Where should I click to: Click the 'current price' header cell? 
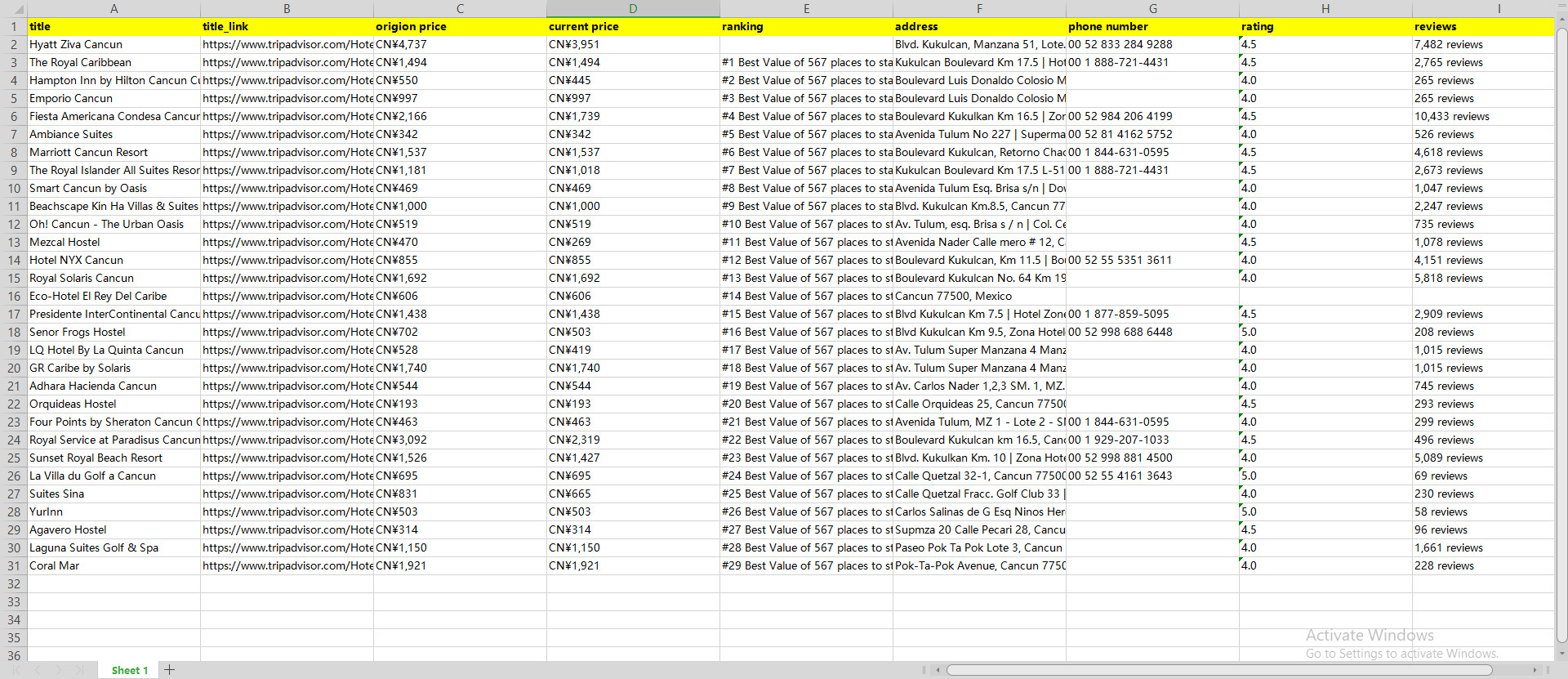tap(634, 27)
